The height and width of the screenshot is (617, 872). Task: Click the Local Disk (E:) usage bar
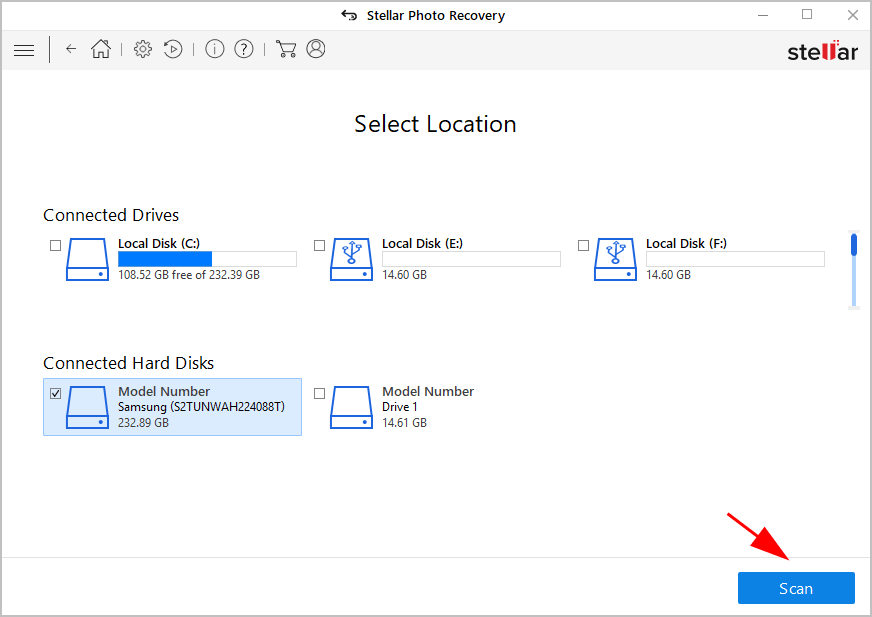coord(471,259)
